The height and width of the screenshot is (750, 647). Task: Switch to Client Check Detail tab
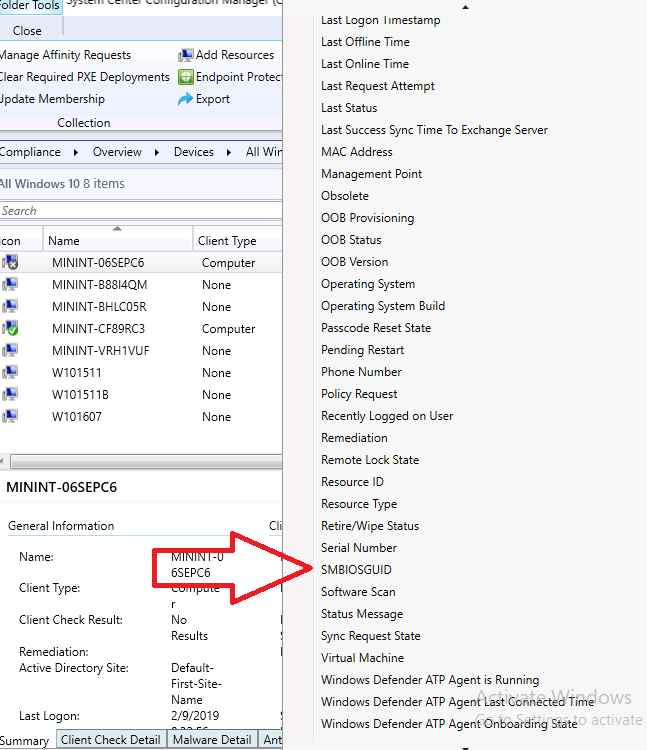click(111, 740)
